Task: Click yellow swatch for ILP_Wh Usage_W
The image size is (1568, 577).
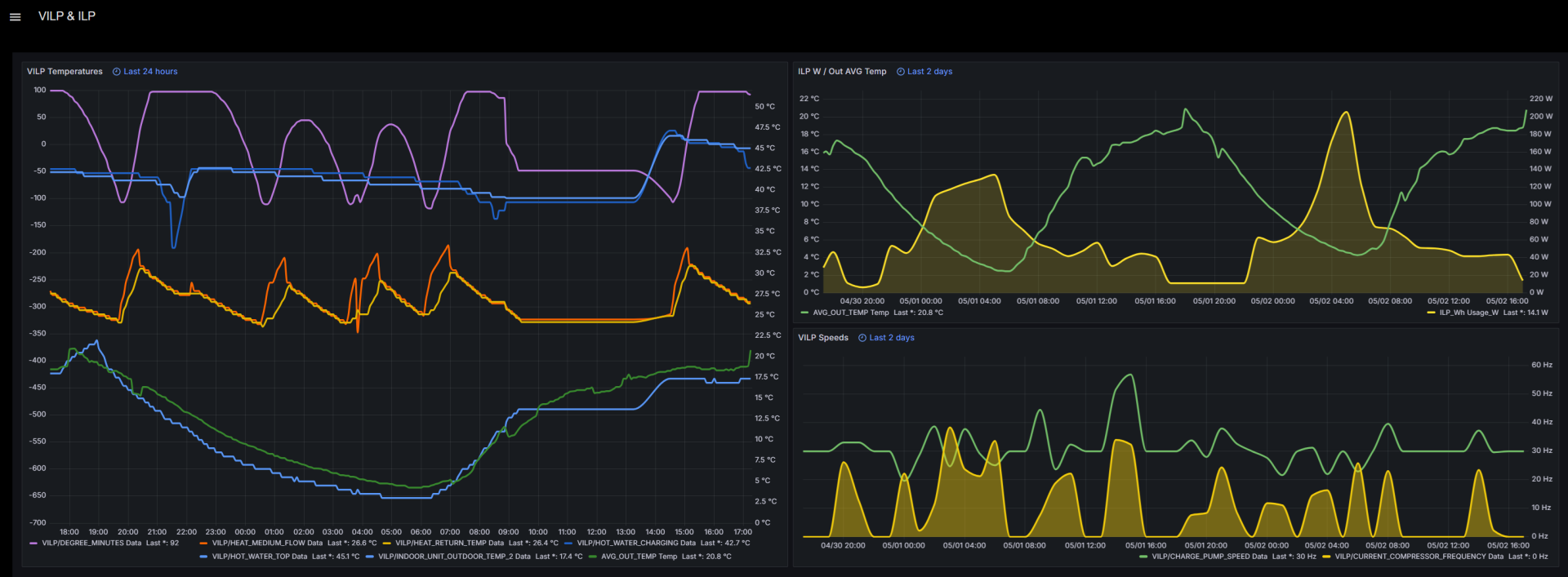Action: (x=1431, y=313)
